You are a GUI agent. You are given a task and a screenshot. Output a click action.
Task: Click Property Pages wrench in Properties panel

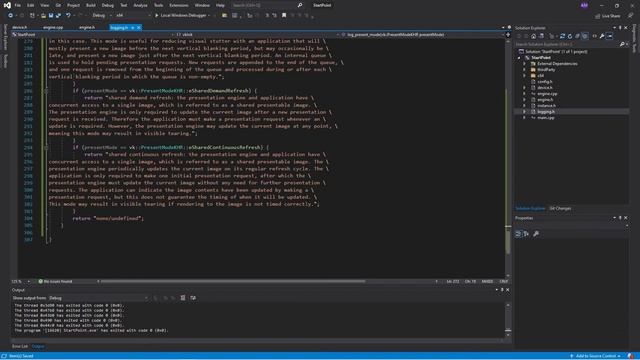536,233
